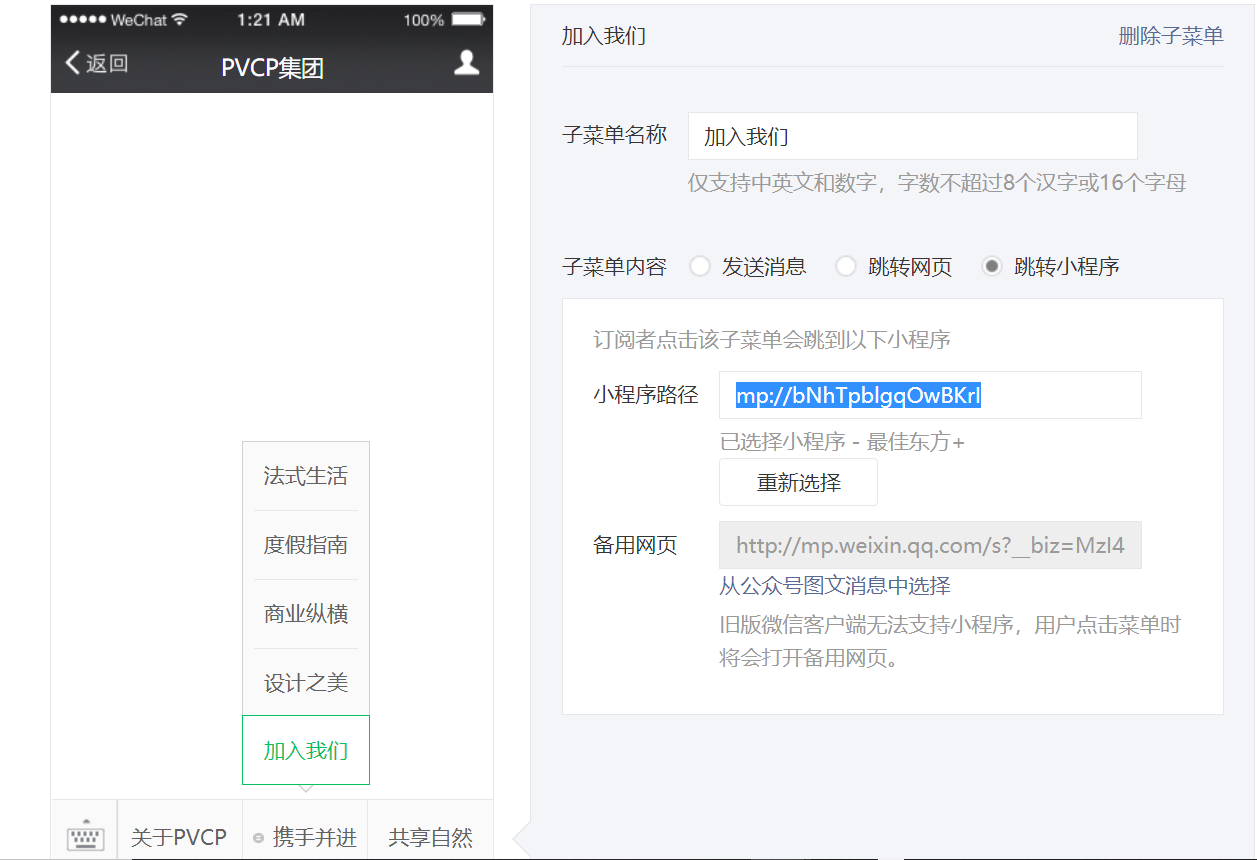Viewport: 1257px width, 860px height.
Task: Choose 法式生活 submenu item
Action: click(x=306, y=476)
